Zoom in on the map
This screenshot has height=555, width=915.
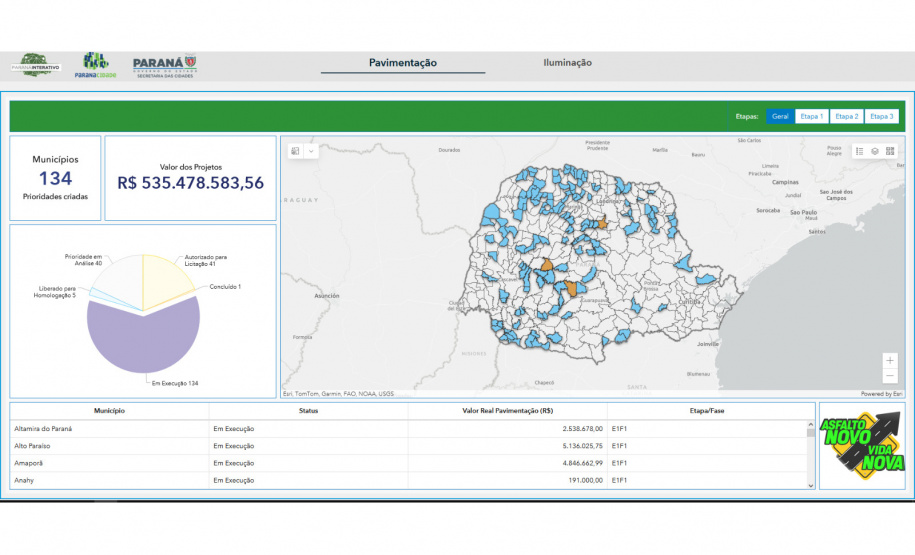tap(890, 359)
